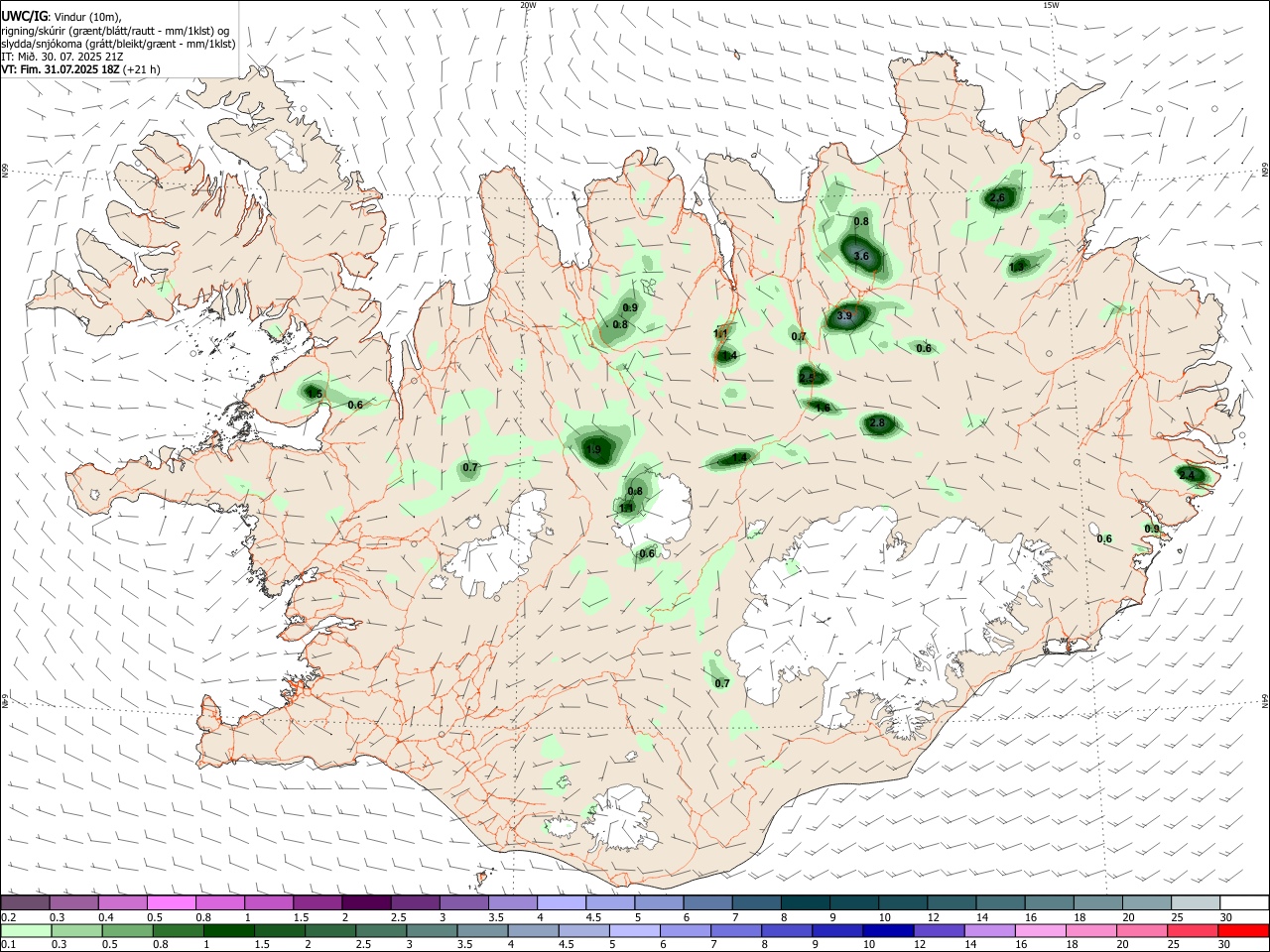The width and height of the screenshot is (1270, 952).
Task: Select the 6 periwinkle swatch in the rain legend row
Action: (684, 931)
